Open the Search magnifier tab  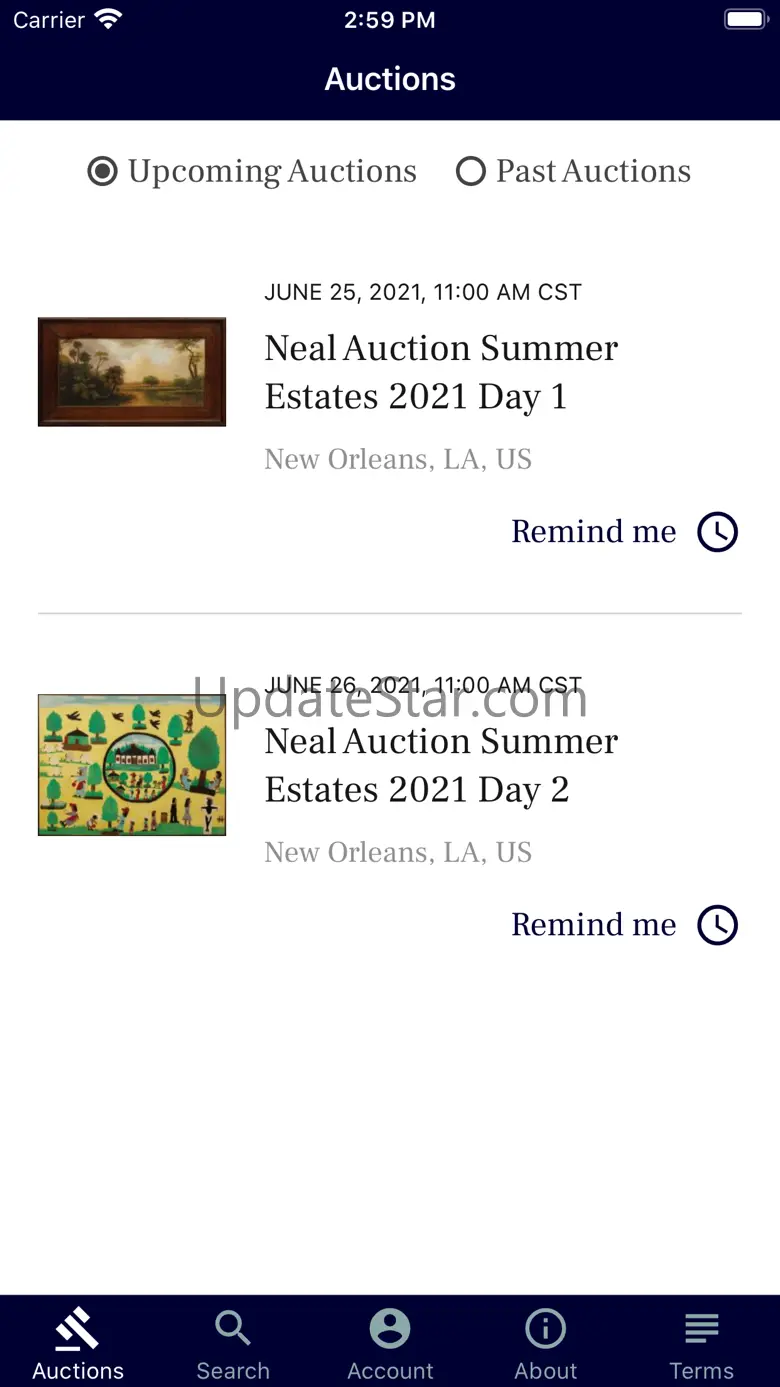click(x=233, y=1330)
